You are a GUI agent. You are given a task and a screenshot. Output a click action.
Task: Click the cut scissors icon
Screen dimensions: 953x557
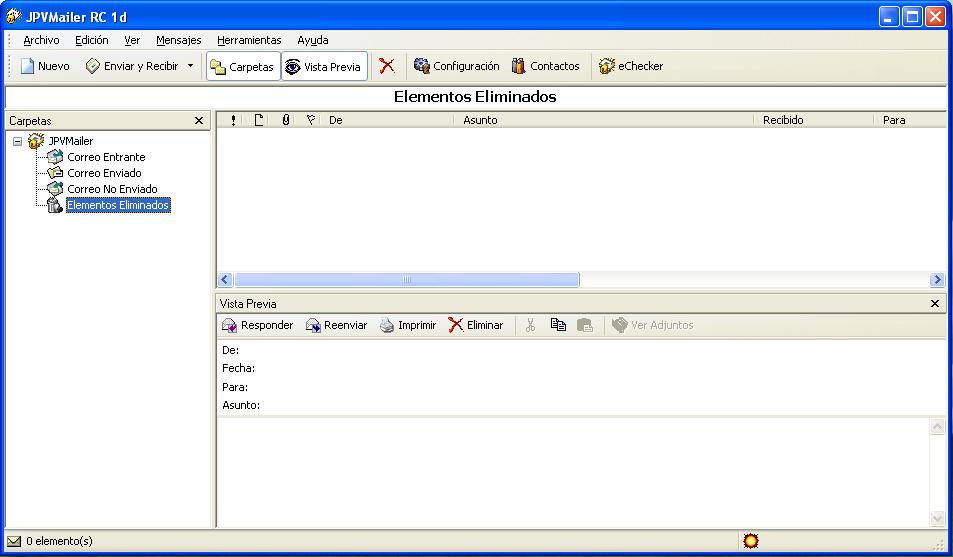point(530,325)
